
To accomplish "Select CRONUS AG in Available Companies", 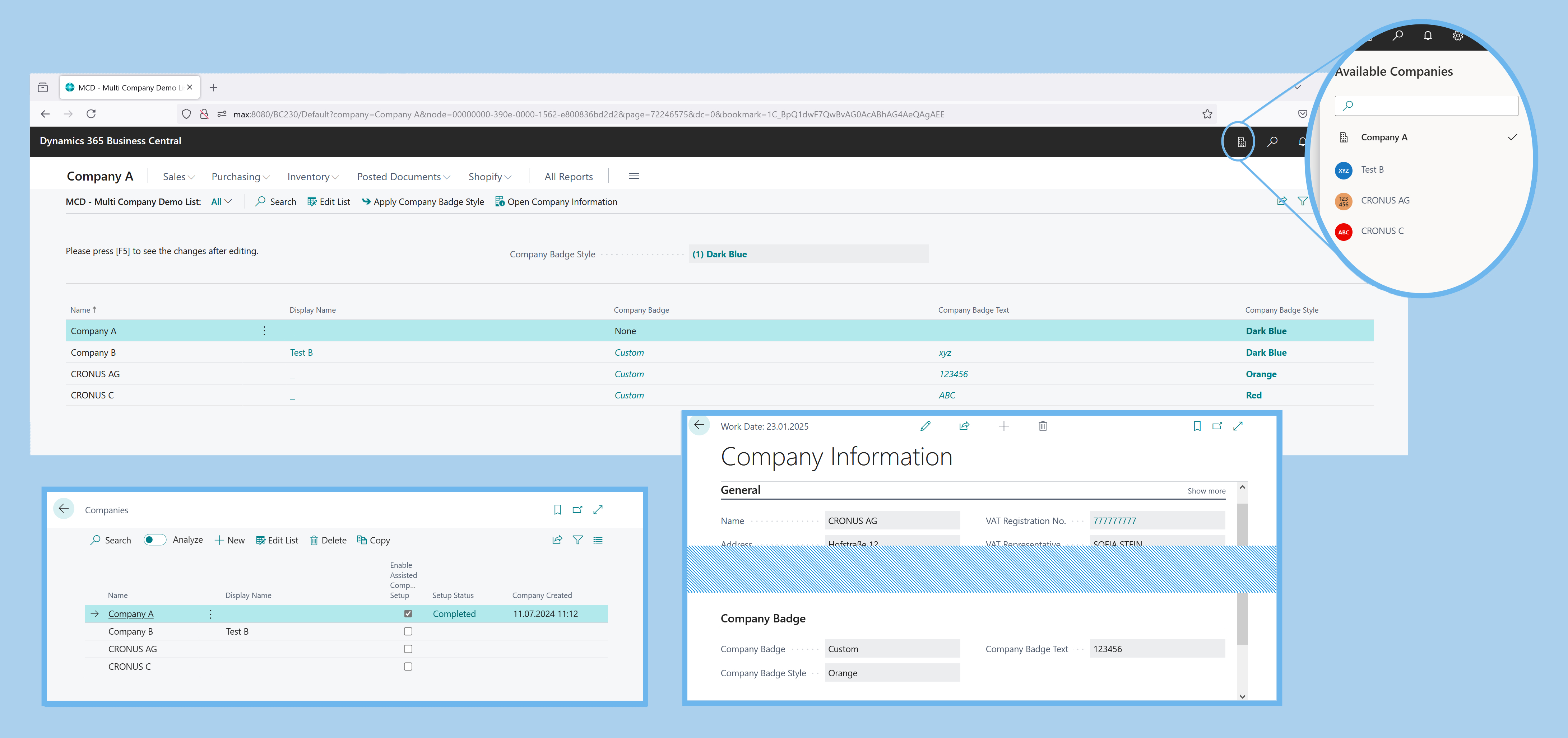I will 1385,200.
